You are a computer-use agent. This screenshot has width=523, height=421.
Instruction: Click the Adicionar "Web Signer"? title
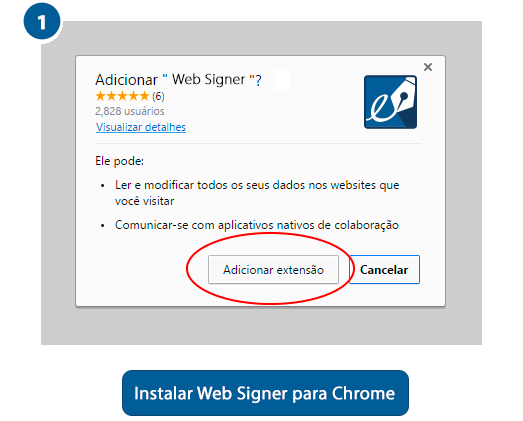(x=178, y=80)
